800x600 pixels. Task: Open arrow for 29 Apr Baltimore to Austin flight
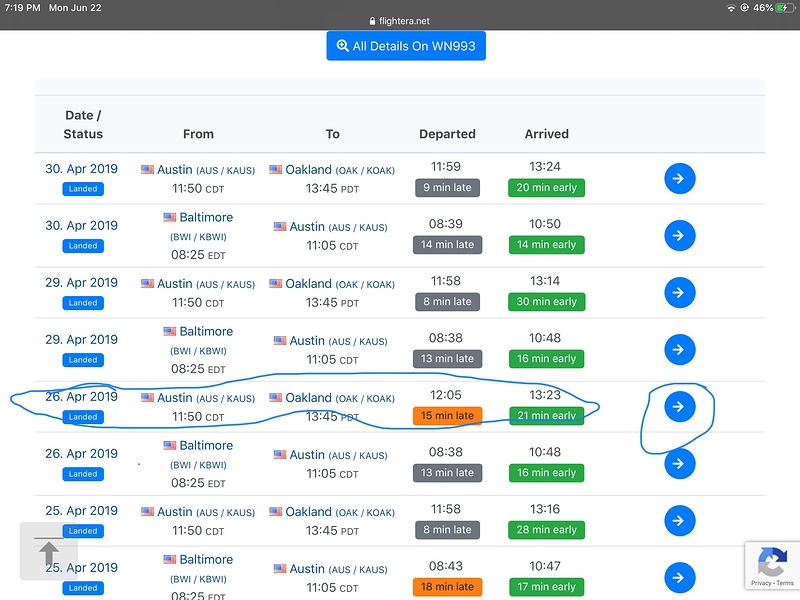pyautogui.click(x=680, y=349)
